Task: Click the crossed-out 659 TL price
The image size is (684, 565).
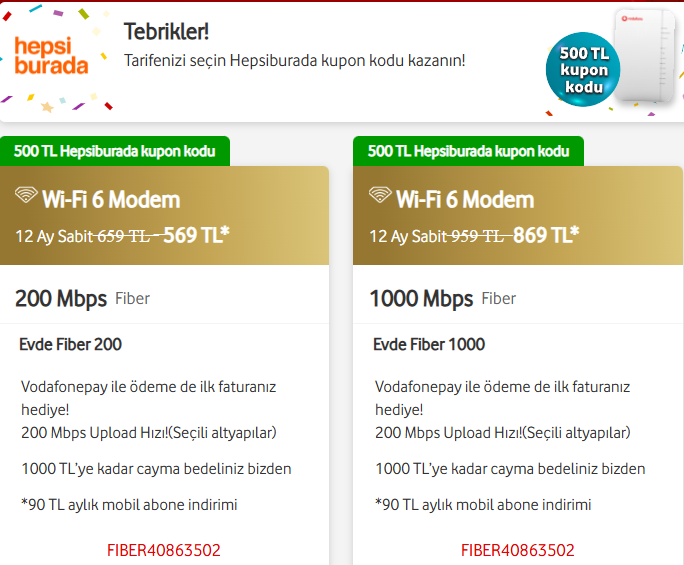Action: click(x=123, y=237)
